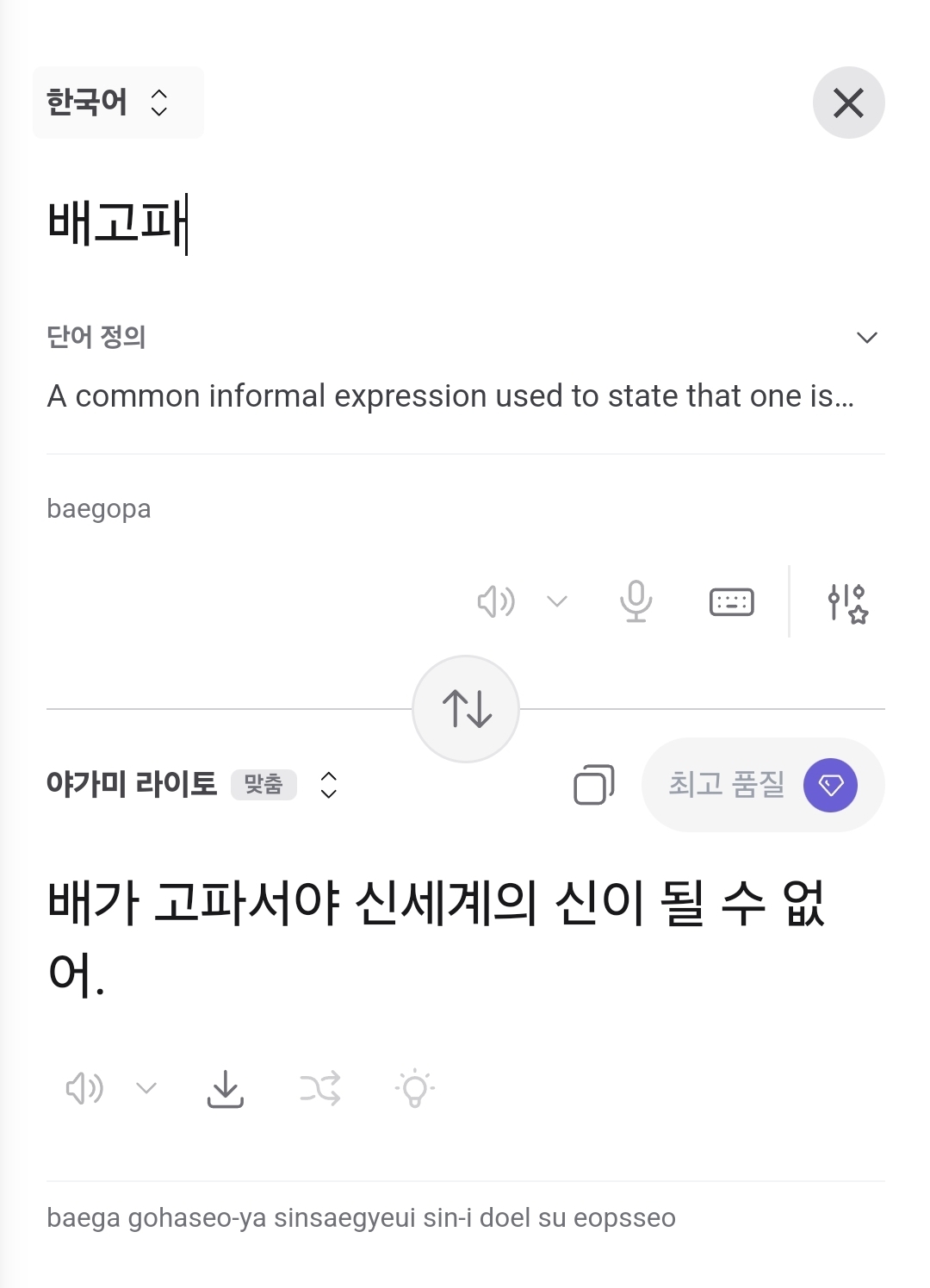The image size is (930, 1288).
Task: Shuffle to an alternative translation
Action: pyautogui.click(x=320, y=1089)
